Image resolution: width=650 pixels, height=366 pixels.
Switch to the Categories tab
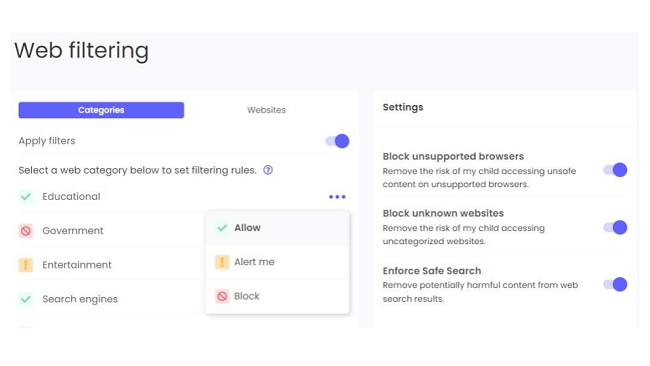pos(101,110)
